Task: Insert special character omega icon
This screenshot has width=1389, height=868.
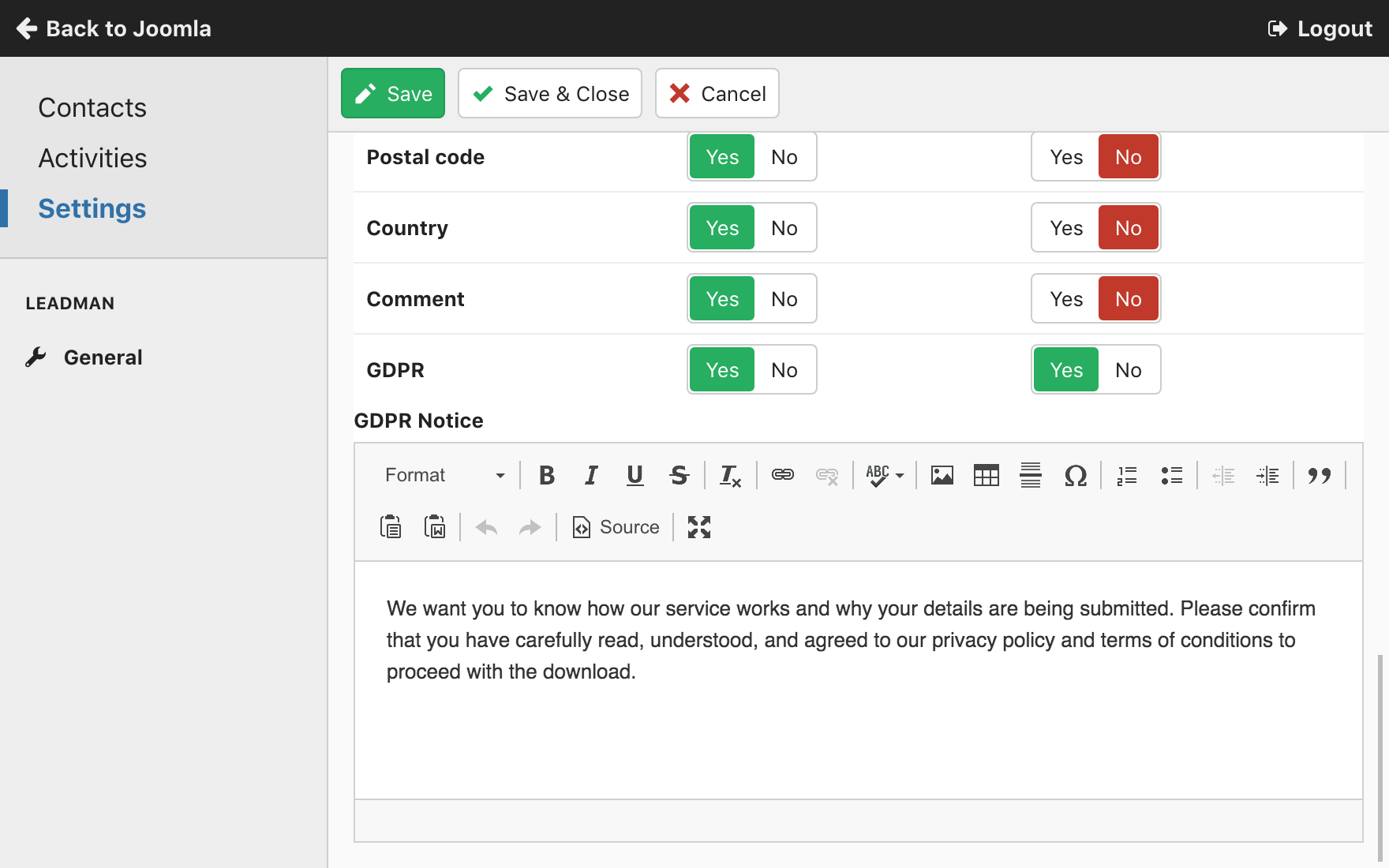Action: 1075,475
